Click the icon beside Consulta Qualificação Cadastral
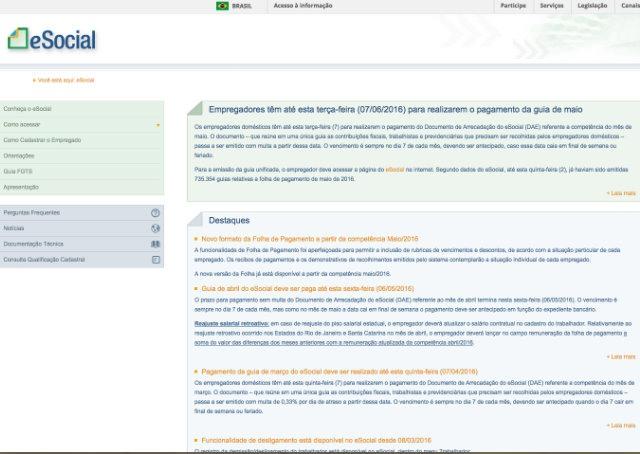Screen dimensions: 640x454 click(x=156, y=260)
